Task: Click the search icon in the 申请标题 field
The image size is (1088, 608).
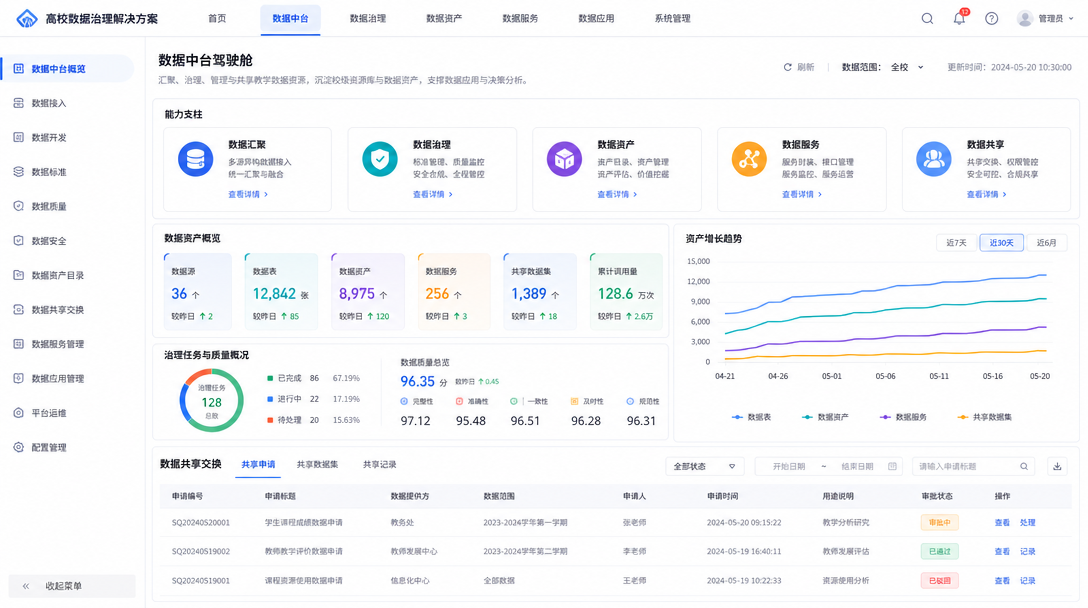Action: [1024, 466]
